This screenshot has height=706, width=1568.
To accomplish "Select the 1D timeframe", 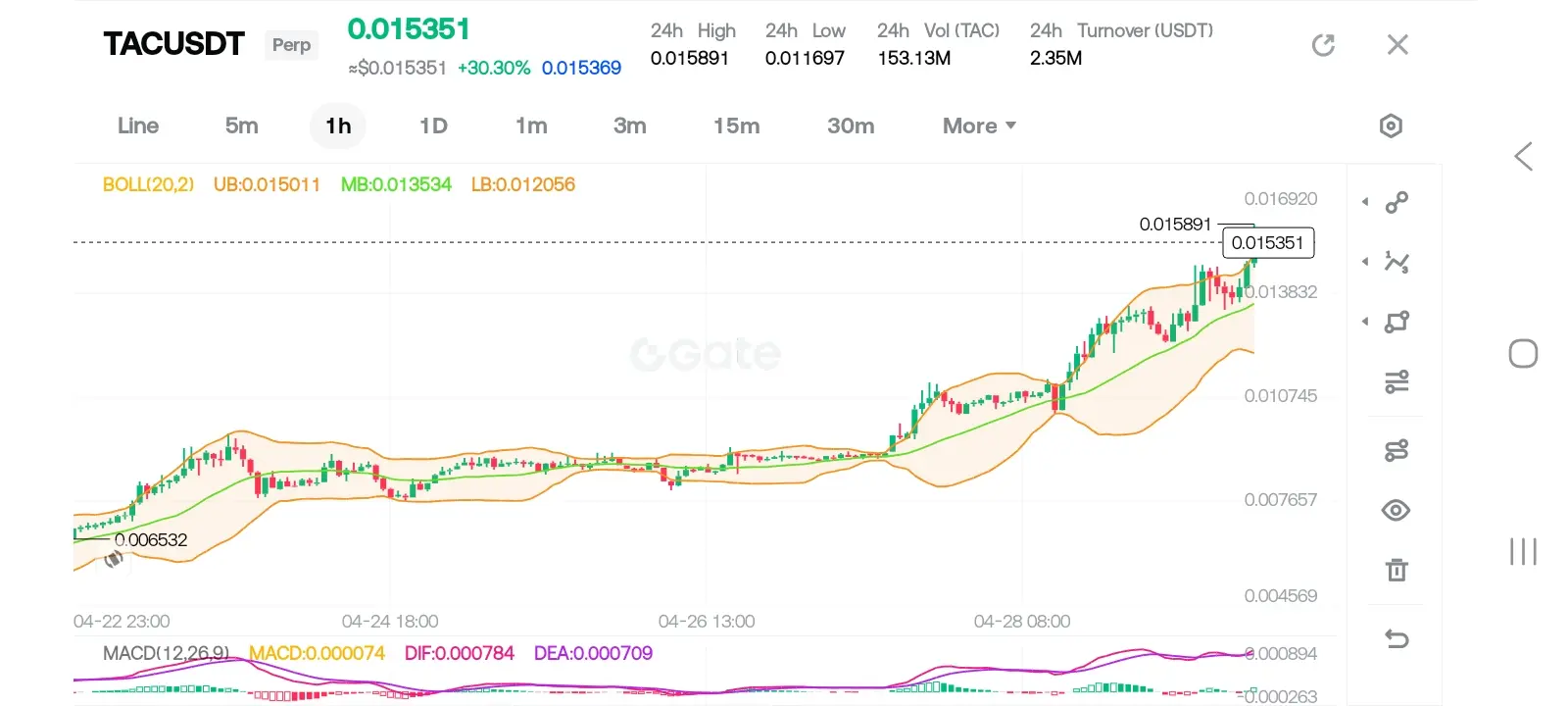I will [x=433, y=126].
